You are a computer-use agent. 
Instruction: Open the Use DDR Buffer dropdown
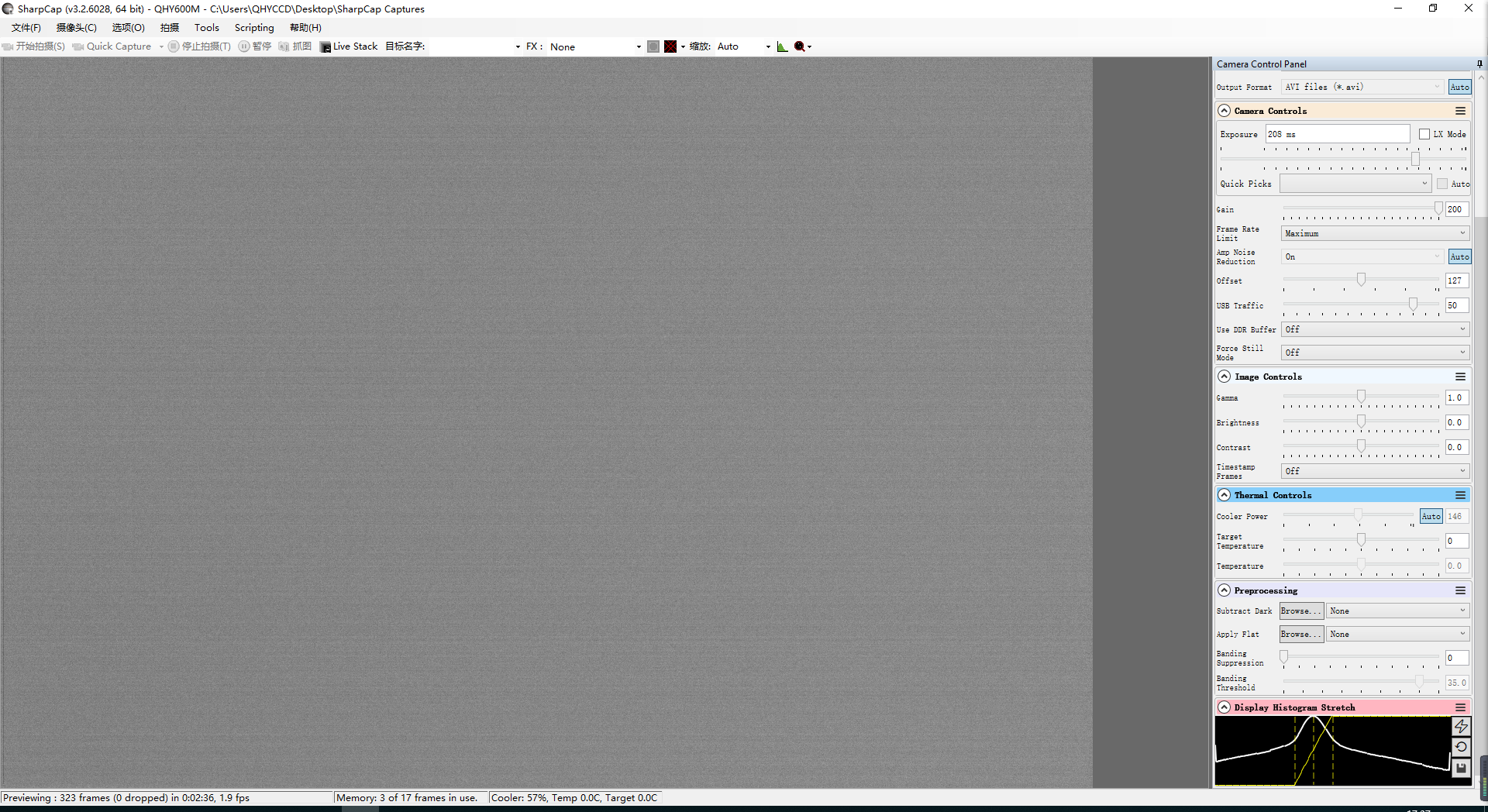(1376, 329)
